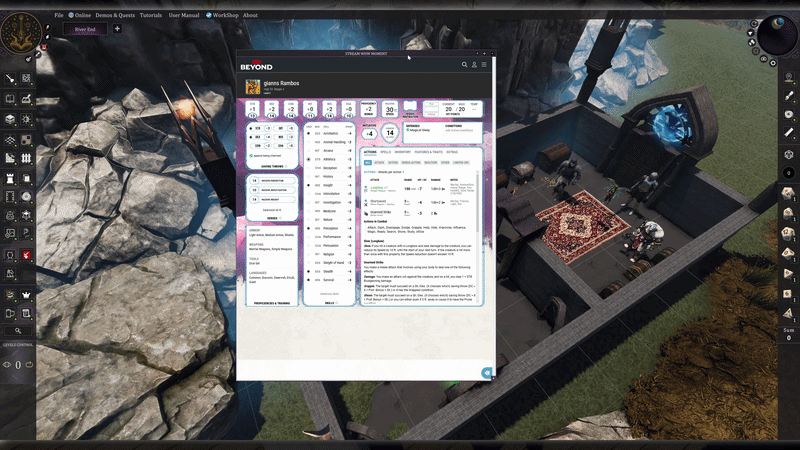The width and height of the screenshot is (800, 450).
Task: Open the WorkShop menu
Action: pos(222,15)
